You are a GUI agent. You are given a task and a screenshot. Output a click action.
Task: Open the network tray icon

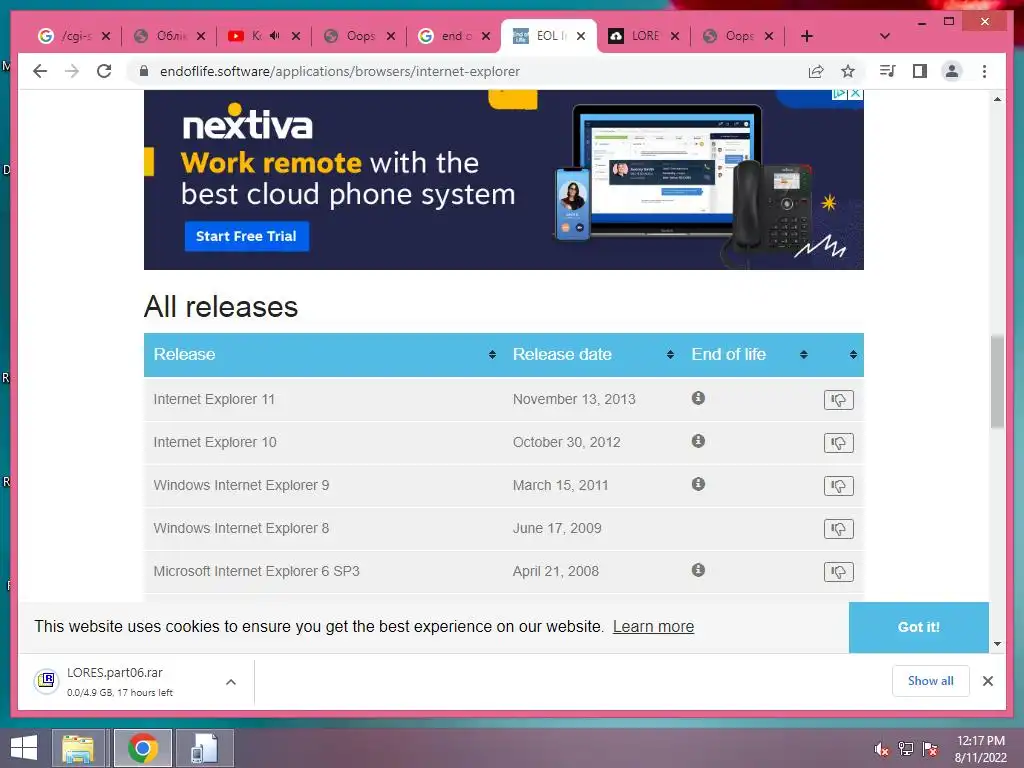click(x=906, y=749)
